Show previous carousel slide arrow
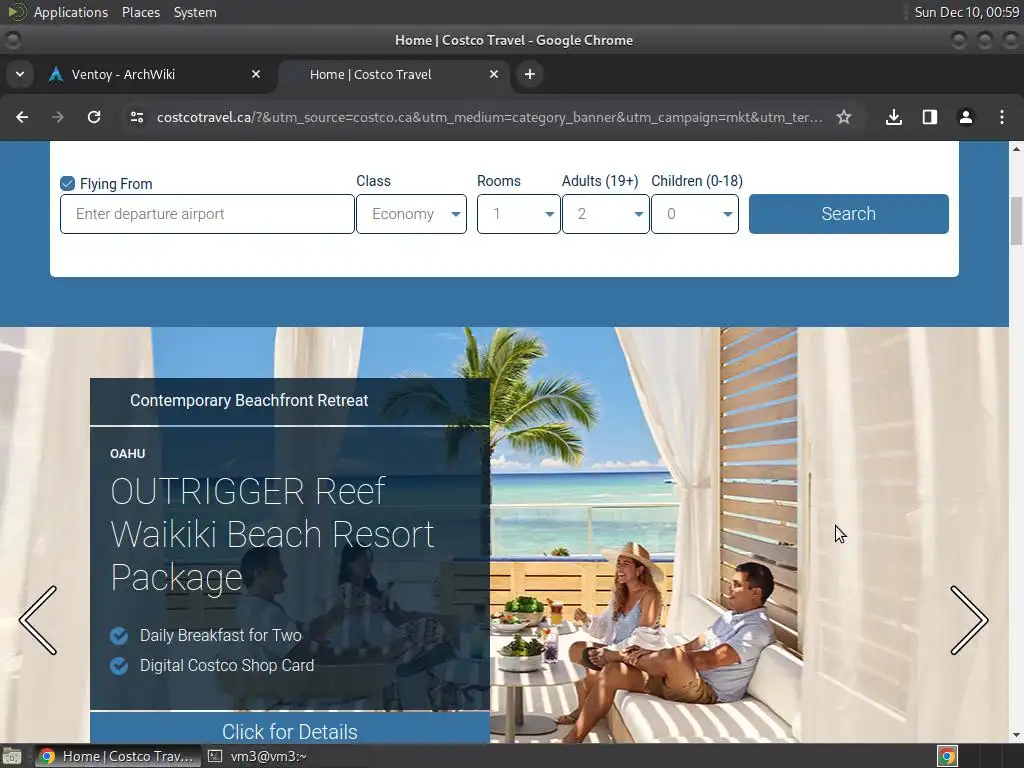Viewport: 1024px width, 768px height. (x=38, y=620)
